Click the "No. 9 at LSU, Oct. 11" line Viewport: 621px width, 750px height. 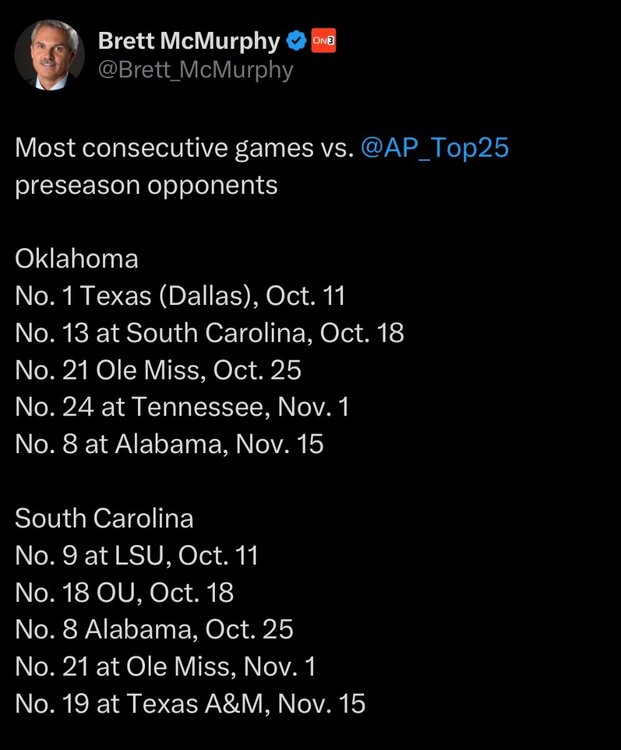137,555
